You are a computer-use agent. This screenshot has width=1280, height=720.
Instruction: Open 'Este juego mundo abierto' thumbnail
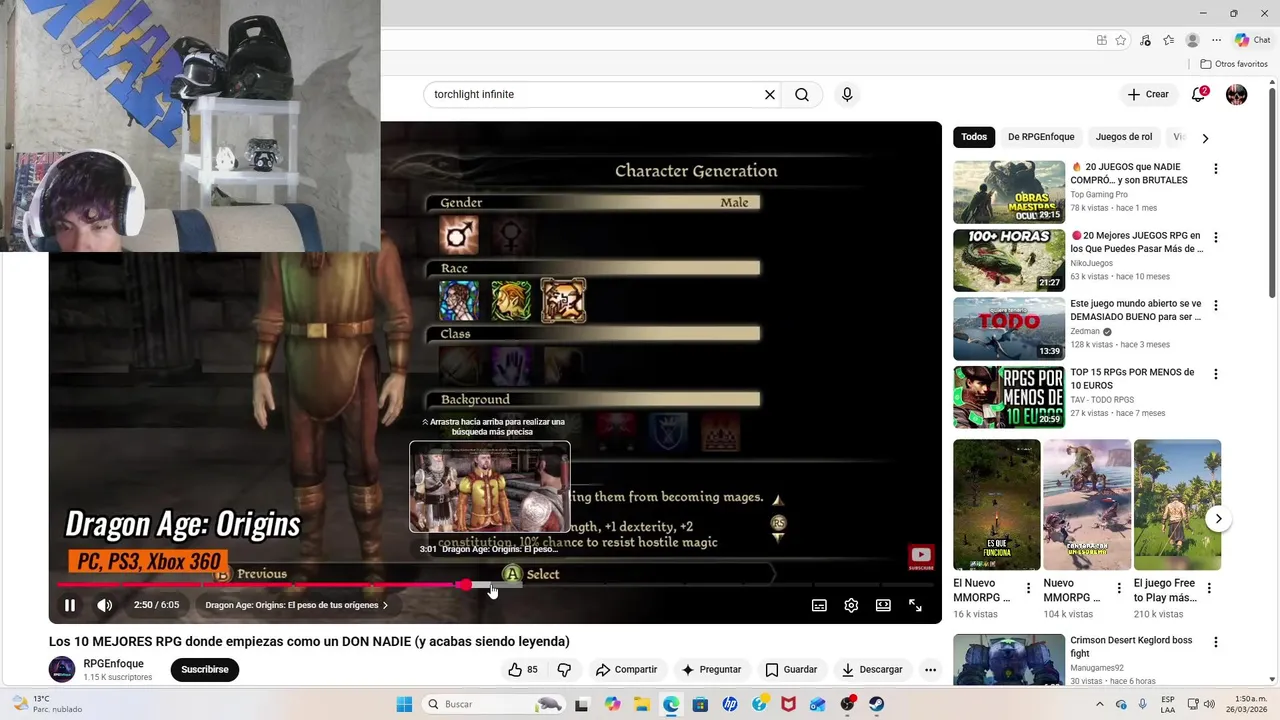(x=1009, y=328)
